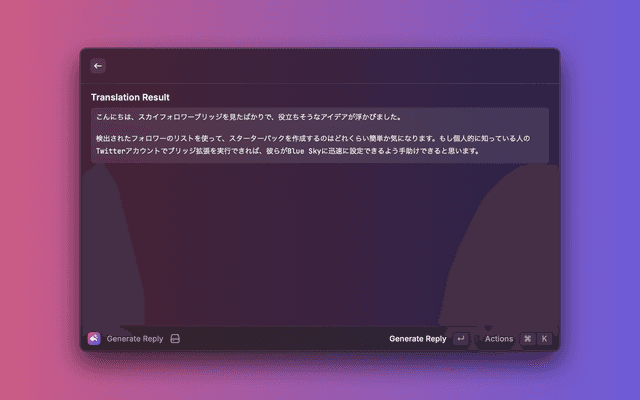
Task: Click the empty area below translation box
Action: pyautogui.click(x=320, y=240)
